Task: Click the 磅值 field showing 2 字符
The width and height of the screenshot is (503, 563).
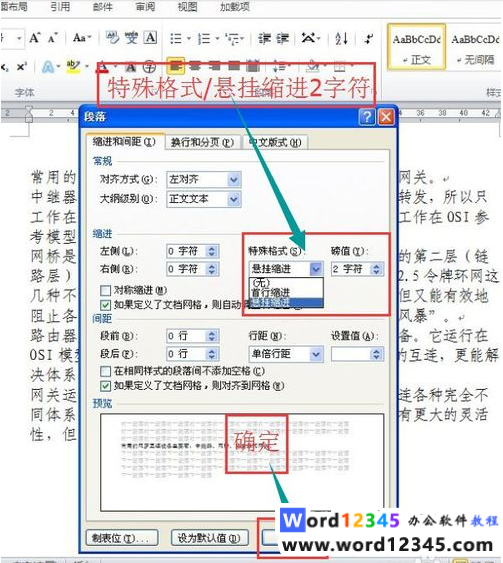Action: [x=351, y=269]
